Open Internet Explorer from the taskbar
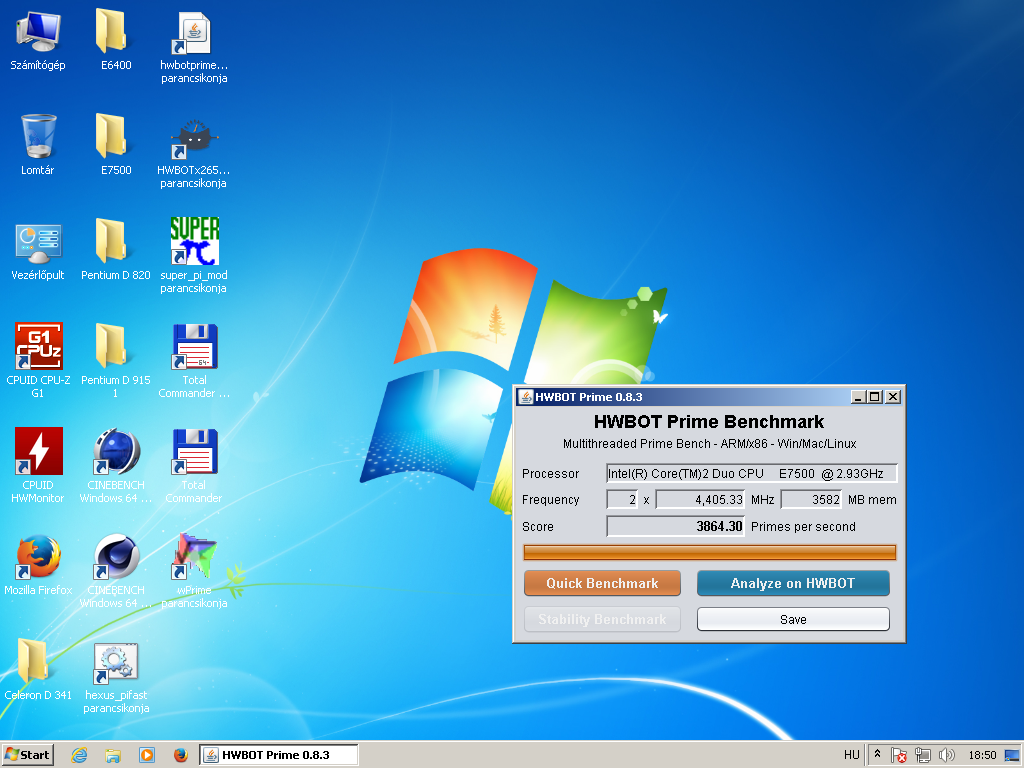The image size is (1024, 768). [79, 755]
